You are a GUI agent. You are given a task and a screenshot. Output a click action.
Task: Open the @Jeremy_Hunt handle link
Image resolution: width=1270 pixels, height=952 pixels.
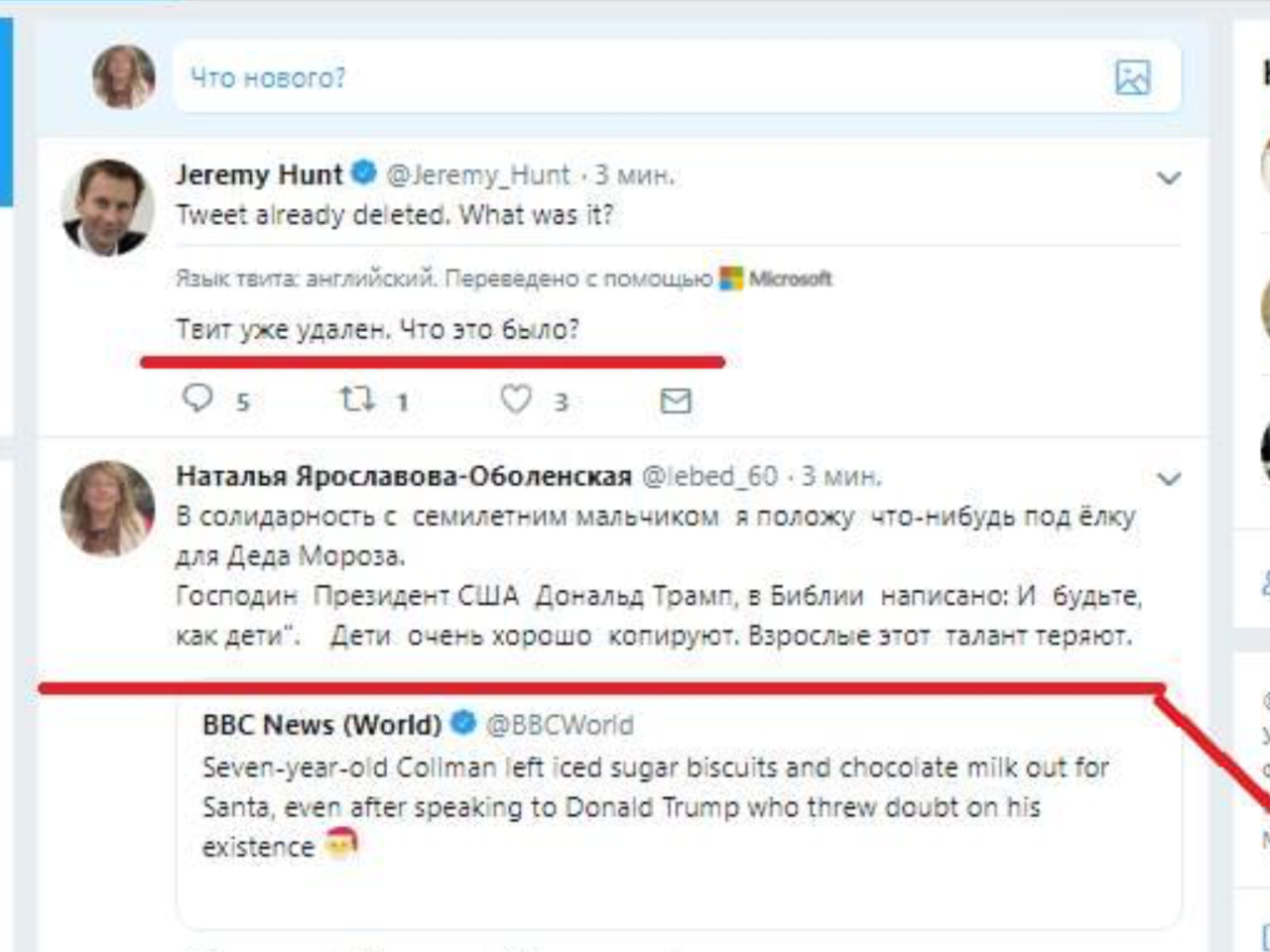tap(478, 176)
